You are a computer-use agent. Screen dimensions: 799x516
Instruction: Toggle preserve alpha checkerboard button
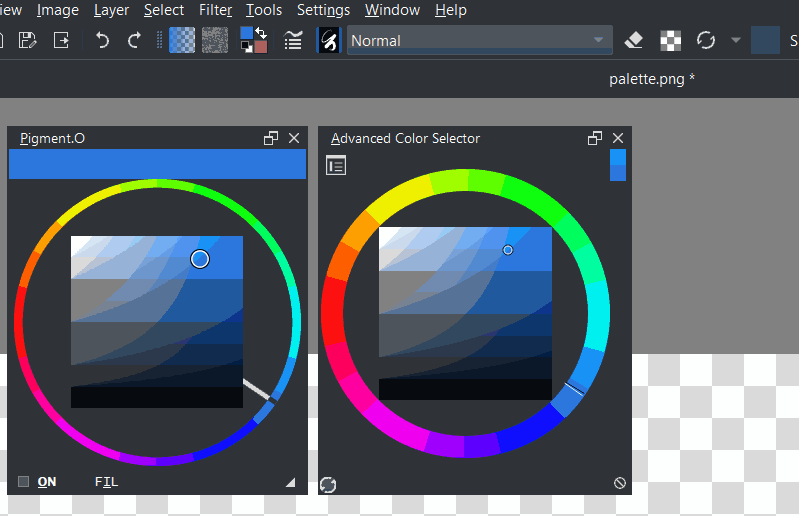pyautogui.click(x=671, y=40)
